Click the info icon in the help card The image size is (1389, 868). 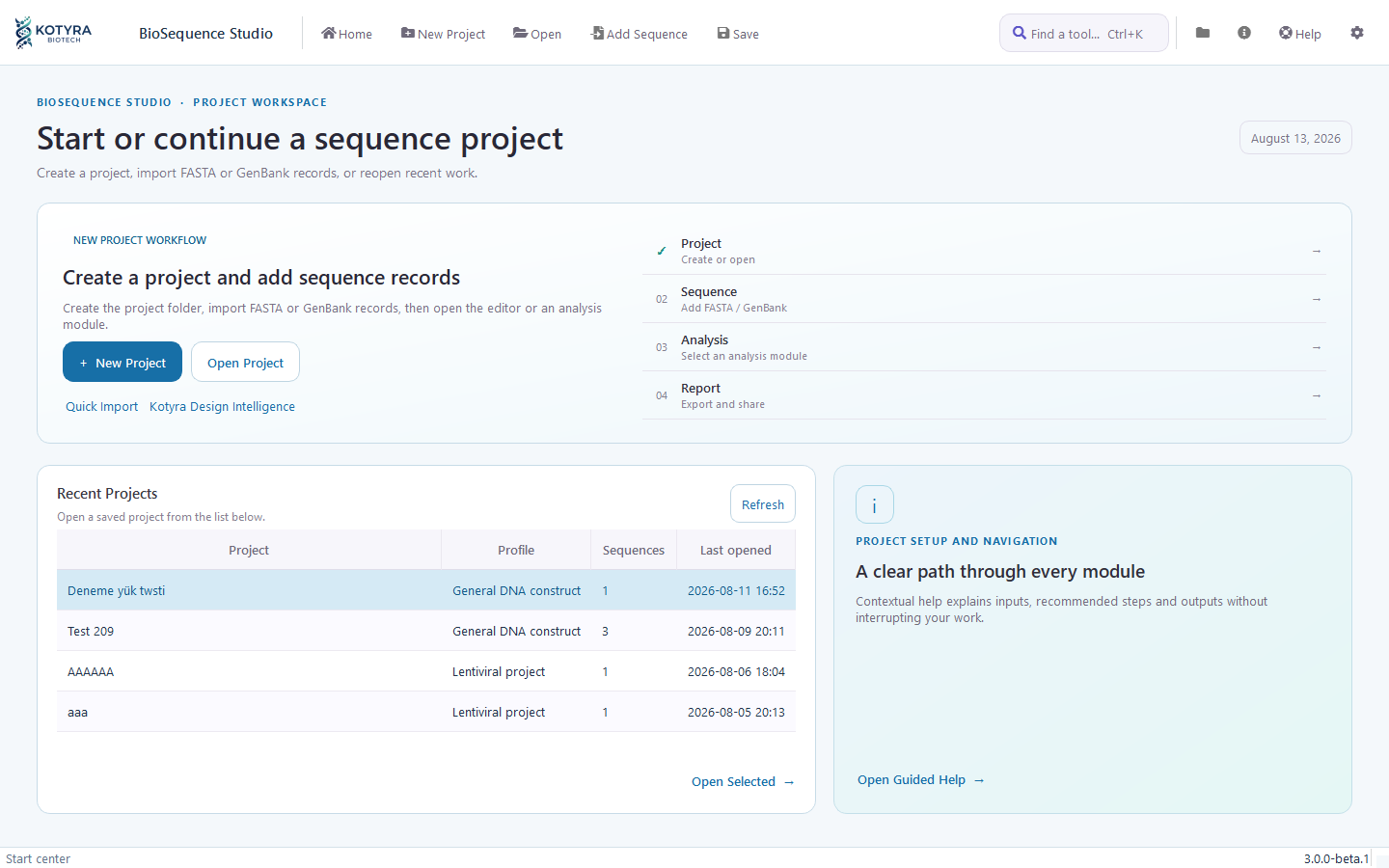(875, 504)
